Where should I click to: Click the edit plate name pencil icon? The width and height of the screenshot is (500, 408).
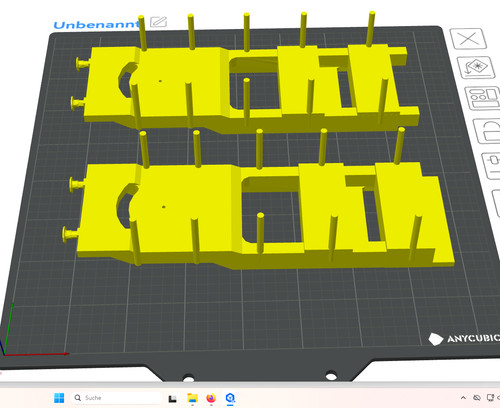pos(158,22)
